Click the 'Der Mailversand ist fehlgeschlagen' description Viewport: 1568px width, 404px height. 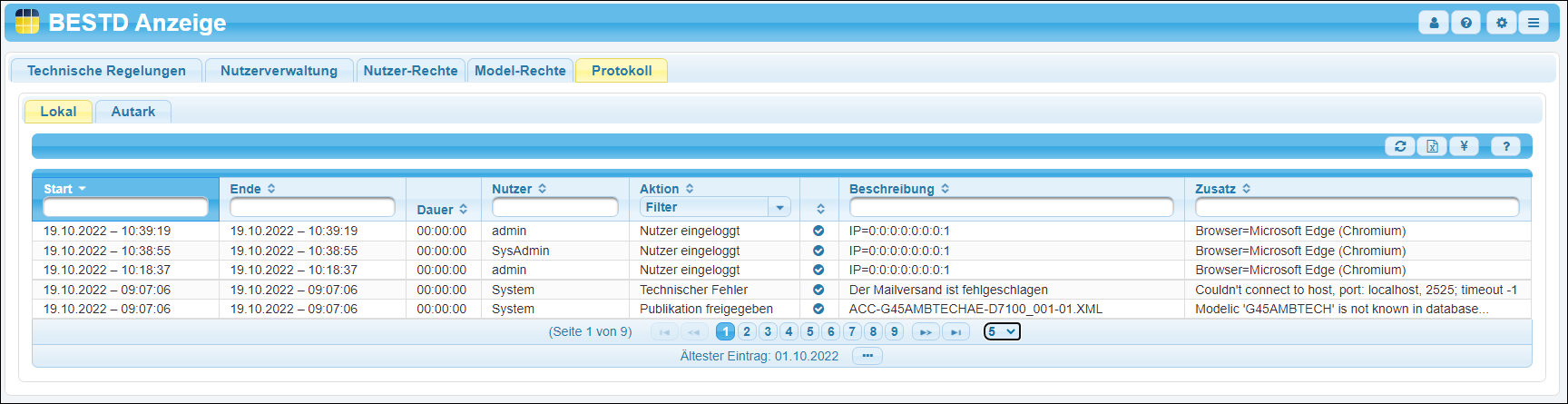point(948,290)
